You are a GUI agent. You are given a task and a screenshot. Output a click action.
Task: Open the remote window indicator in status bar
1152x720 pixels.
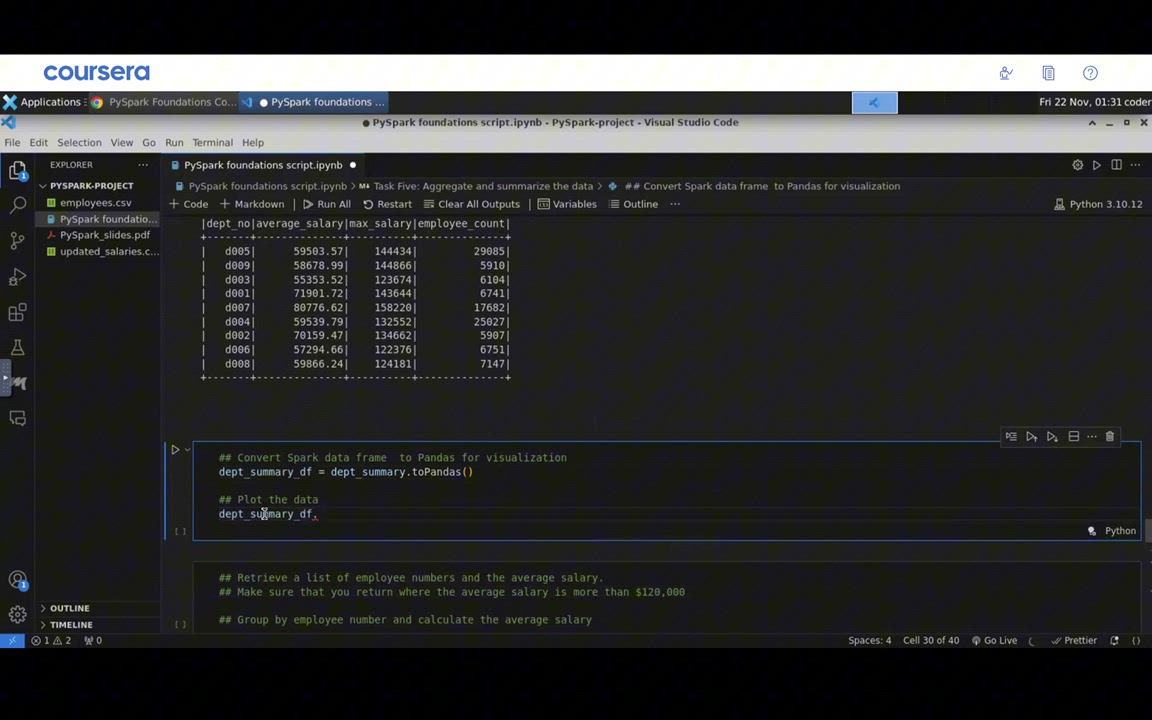coord(12,641)
